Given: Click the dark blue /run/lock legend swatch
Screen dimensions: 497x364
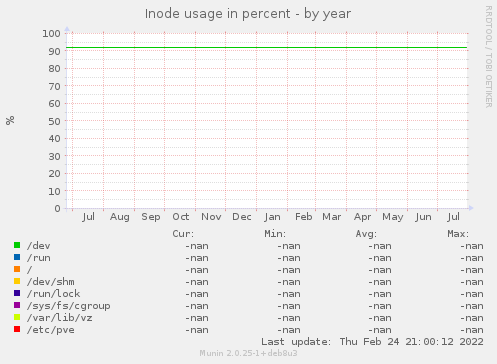Looking at the screenshot, I should click(17, 293).
